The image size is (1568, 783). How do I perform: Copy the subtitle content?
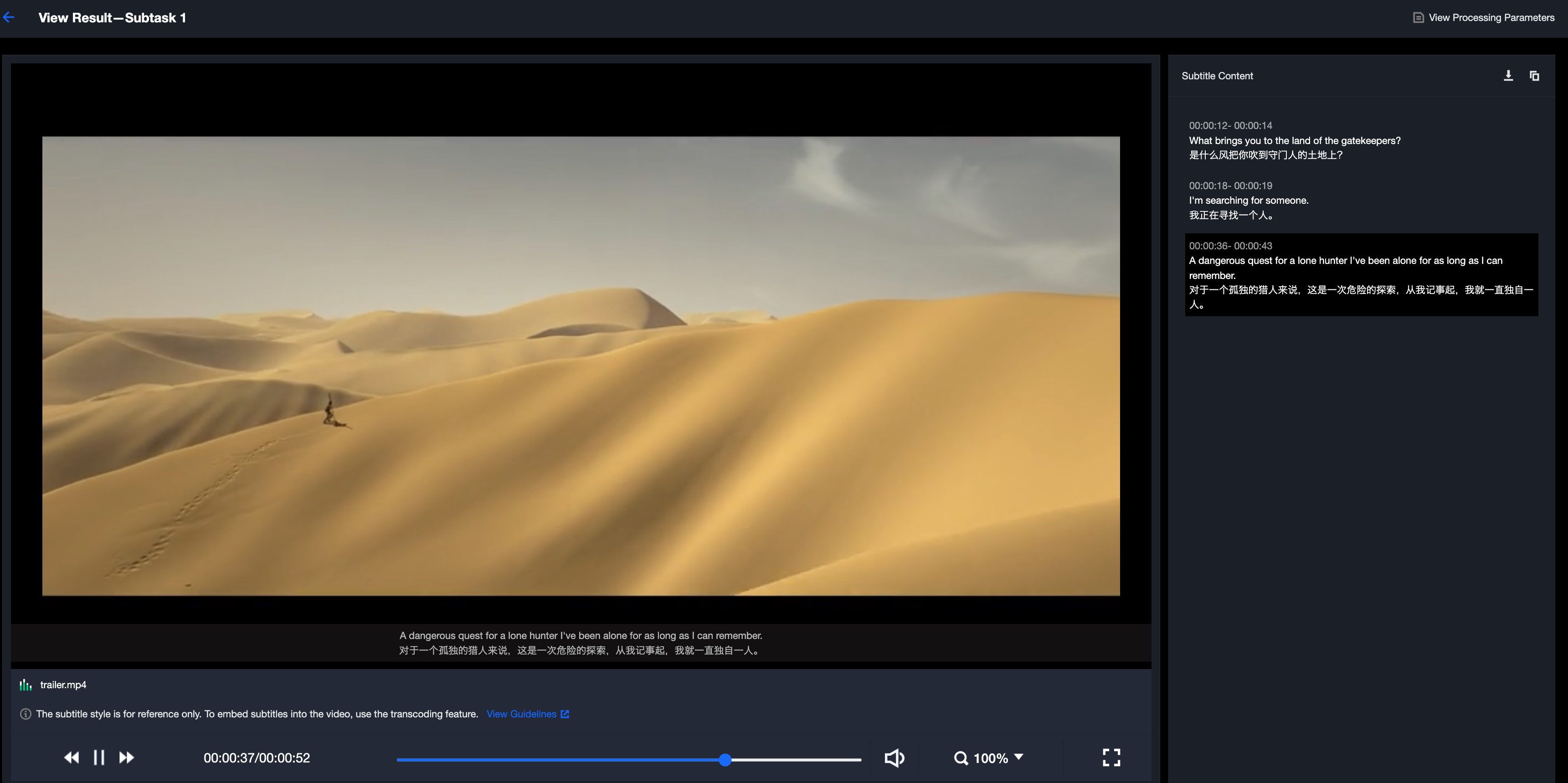click(x=1534, y=76)
